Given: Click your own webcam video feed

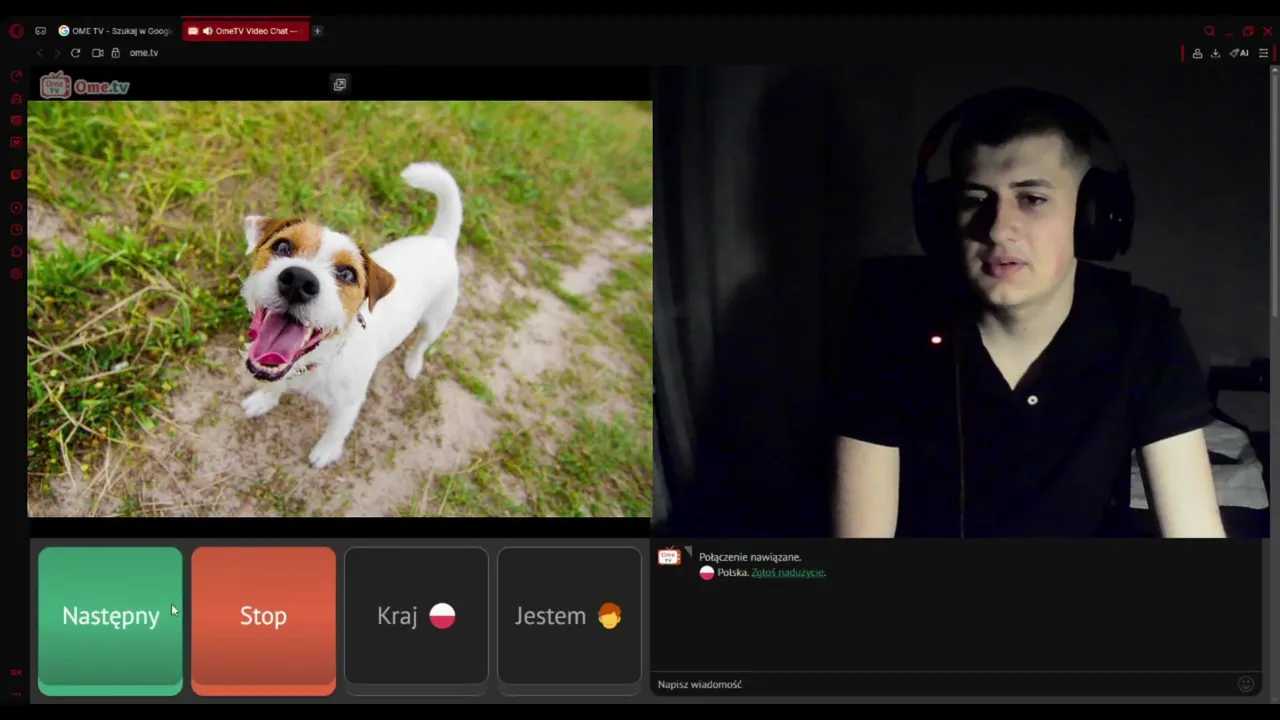Looking at the screenshot, I should 960,302.
